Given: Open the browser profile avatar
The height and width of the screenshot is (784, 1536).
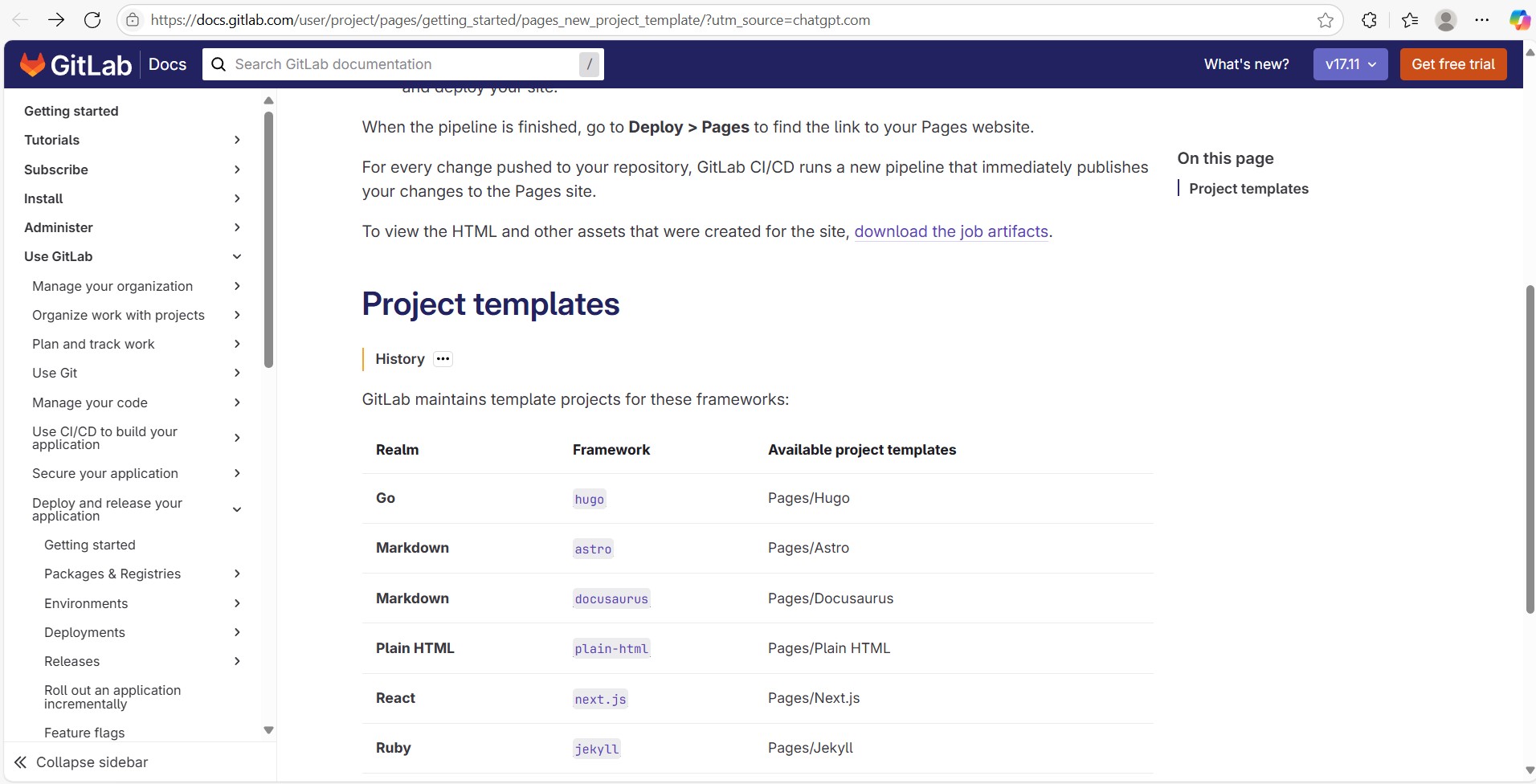Looking at the screenshot, I should click(x=1446, y=20).
